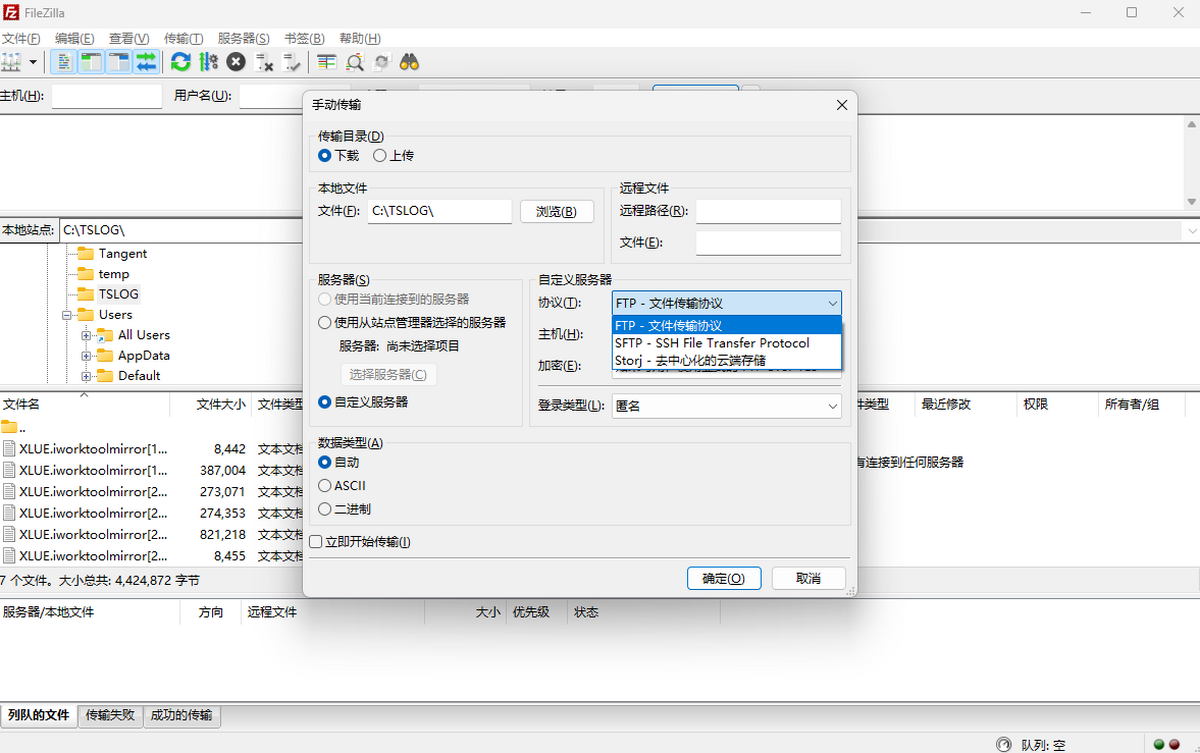Switch to the 成功的传输 tab

tap(182, 715)
